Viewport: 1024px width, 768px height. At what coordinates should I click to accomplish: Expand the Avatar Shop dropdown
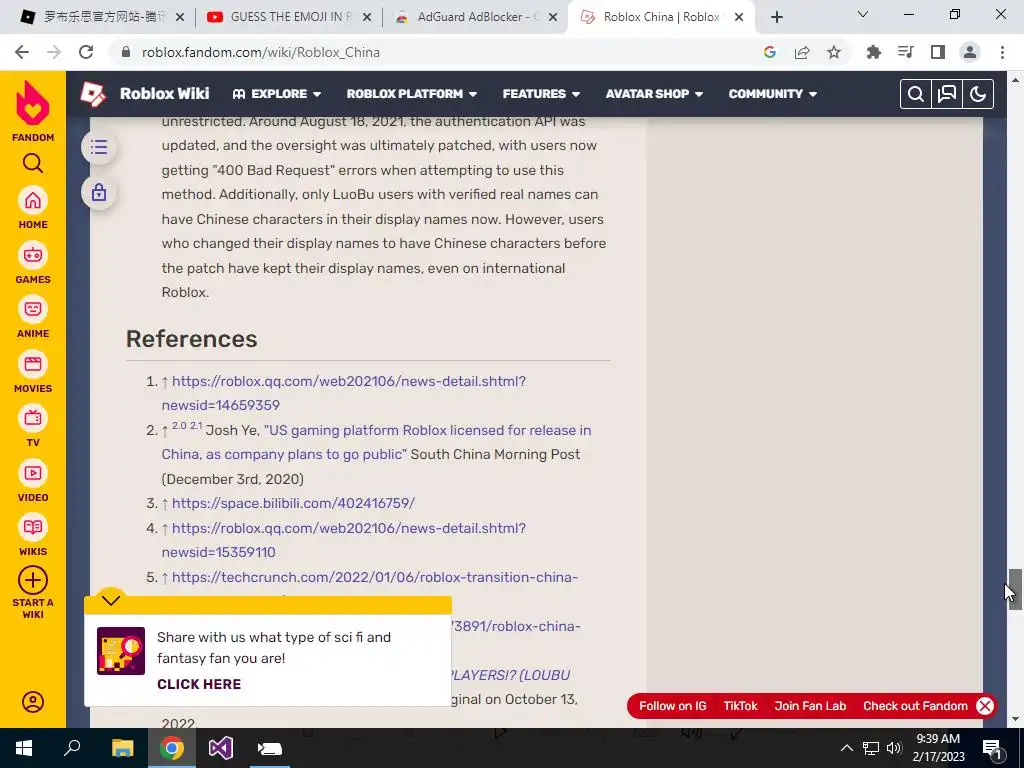654,94
